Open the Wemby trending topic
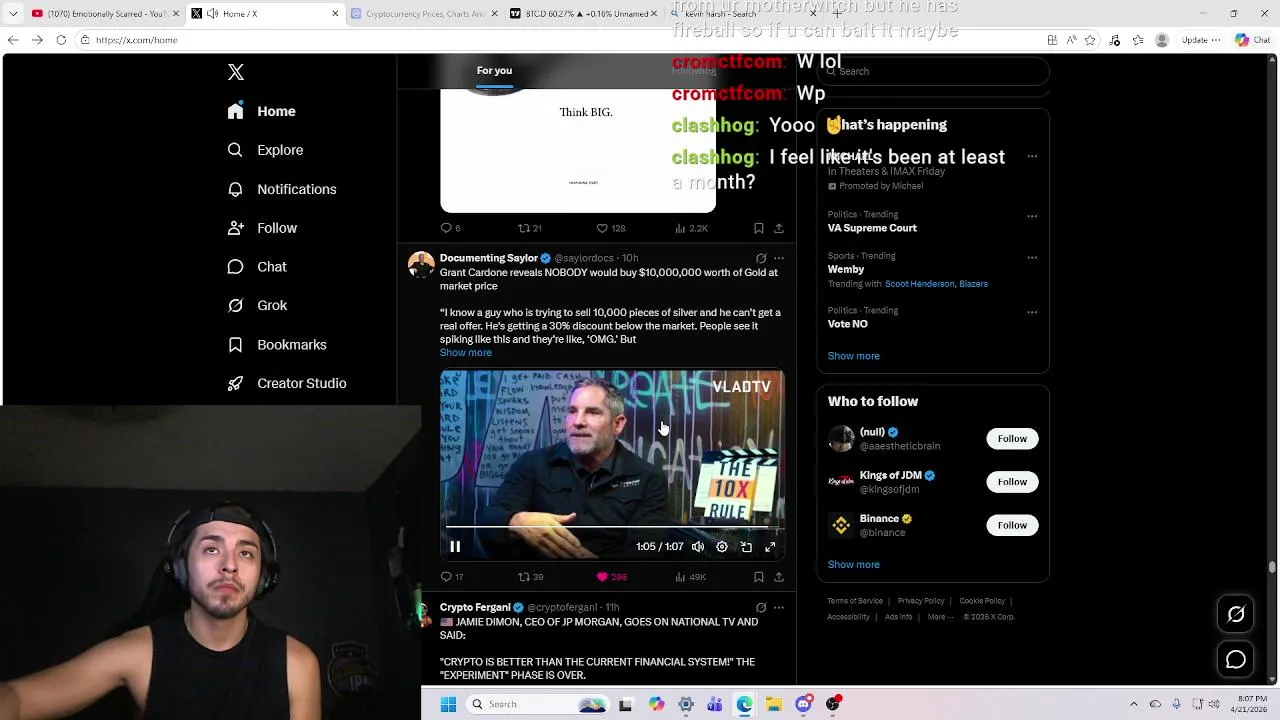Screen dimensions: 1280x720 pyautogui.click(x=845, y=269)
